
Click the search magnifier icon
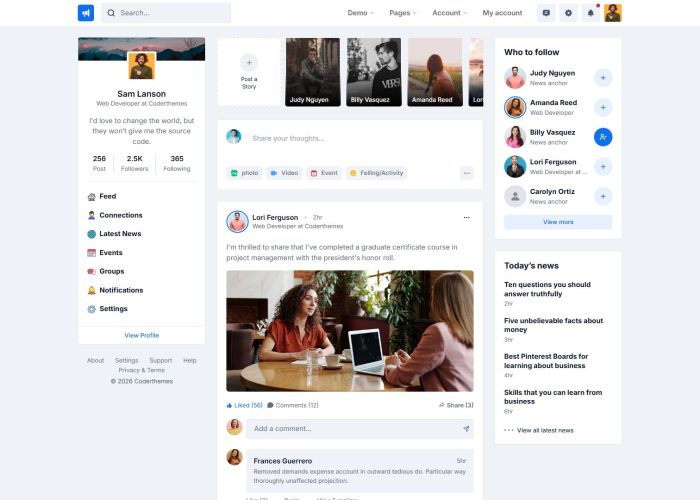pyautogui.click(x=111, y=13)
